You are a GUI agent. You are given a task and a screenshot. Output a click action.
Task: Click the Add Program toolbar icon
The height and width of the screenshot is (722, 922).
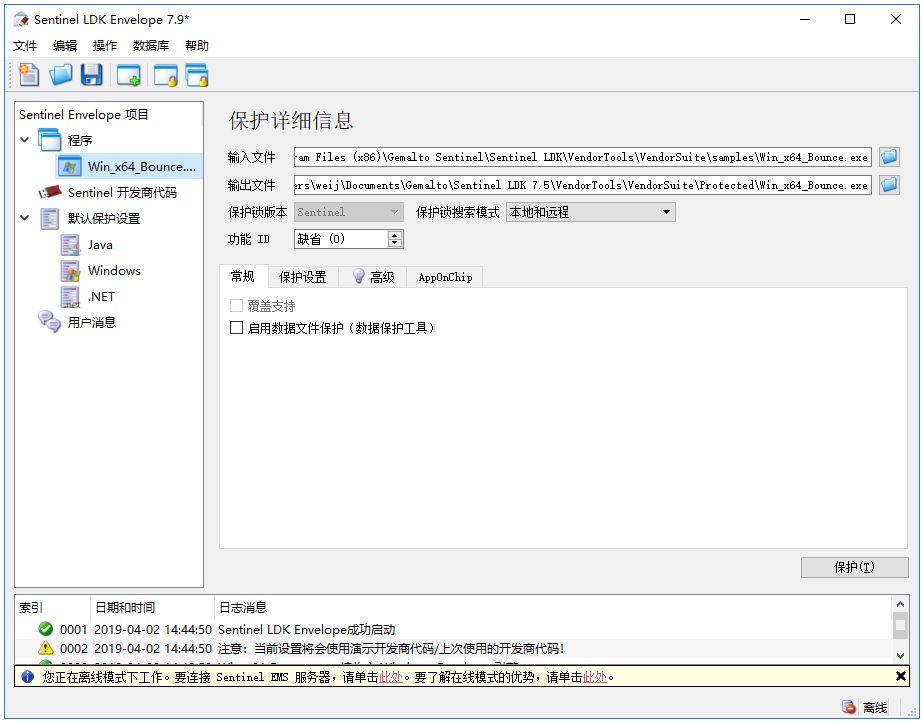coord(128,75)
